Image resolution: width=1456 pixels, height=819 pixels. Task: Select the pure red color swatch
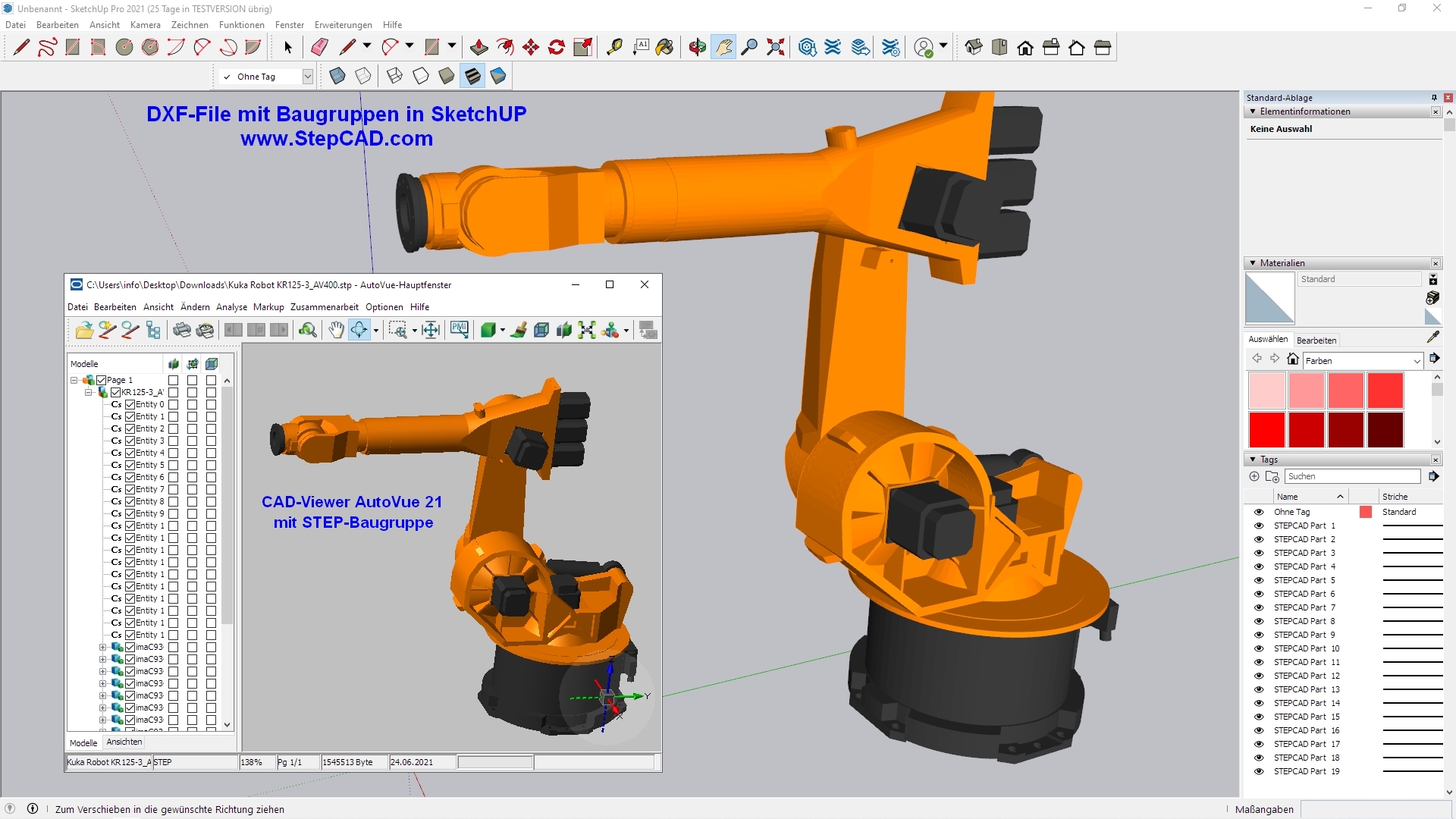click(x=1267, y=430)
